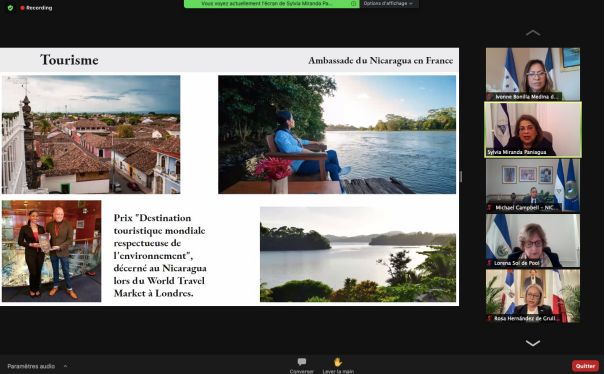Click the lagoon landscape photo

tap(358, 254)
